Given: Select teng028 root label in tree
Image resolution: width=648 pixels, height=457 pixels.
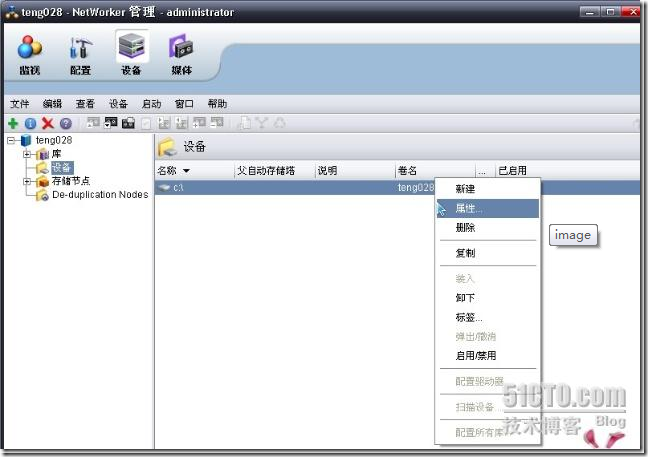Looking at the screenshot, I should click(x=54, y=140).
